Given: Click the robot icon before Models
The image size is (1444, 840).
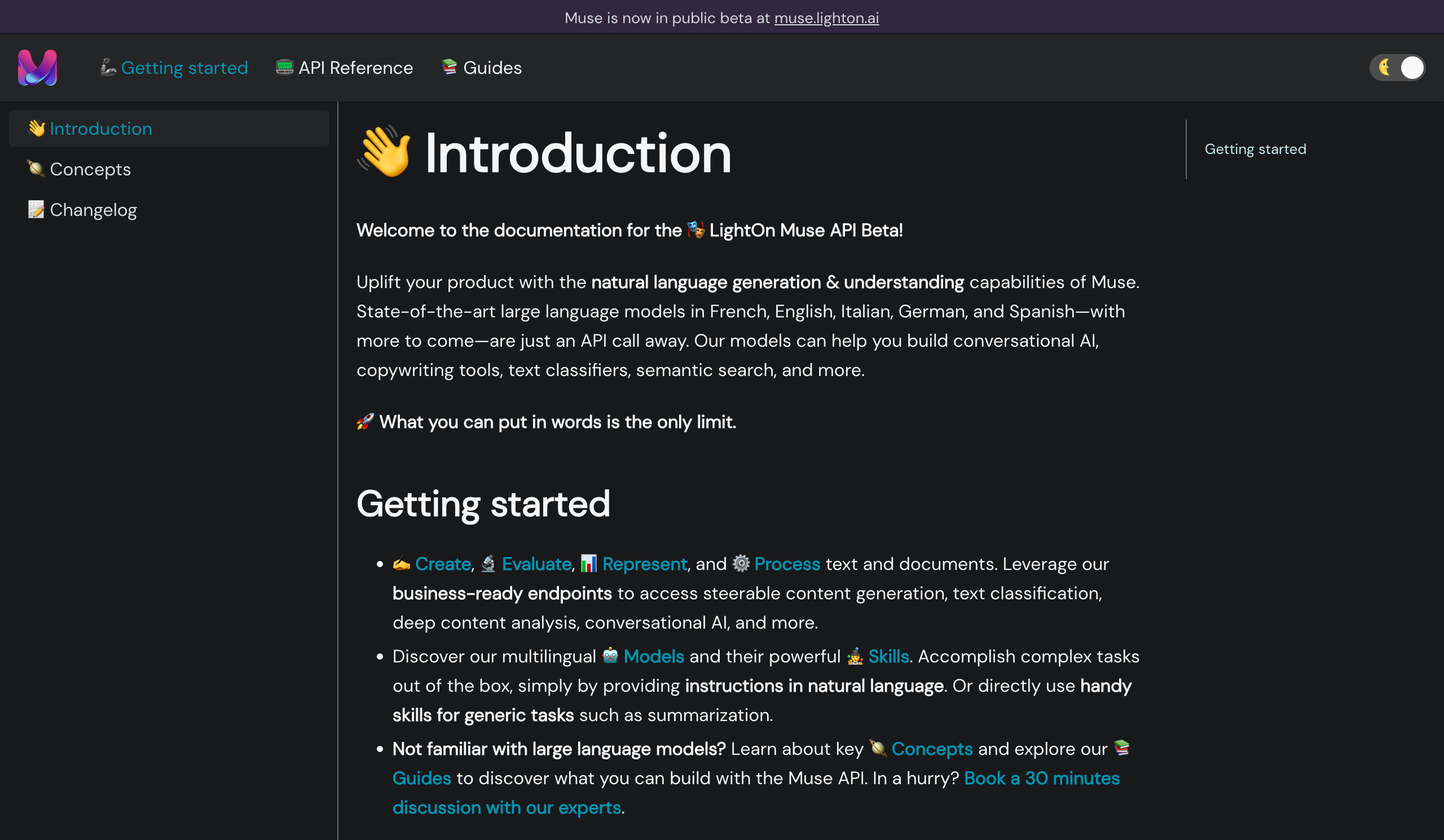Looking at the screenshot, I should [x=610, y=656].
